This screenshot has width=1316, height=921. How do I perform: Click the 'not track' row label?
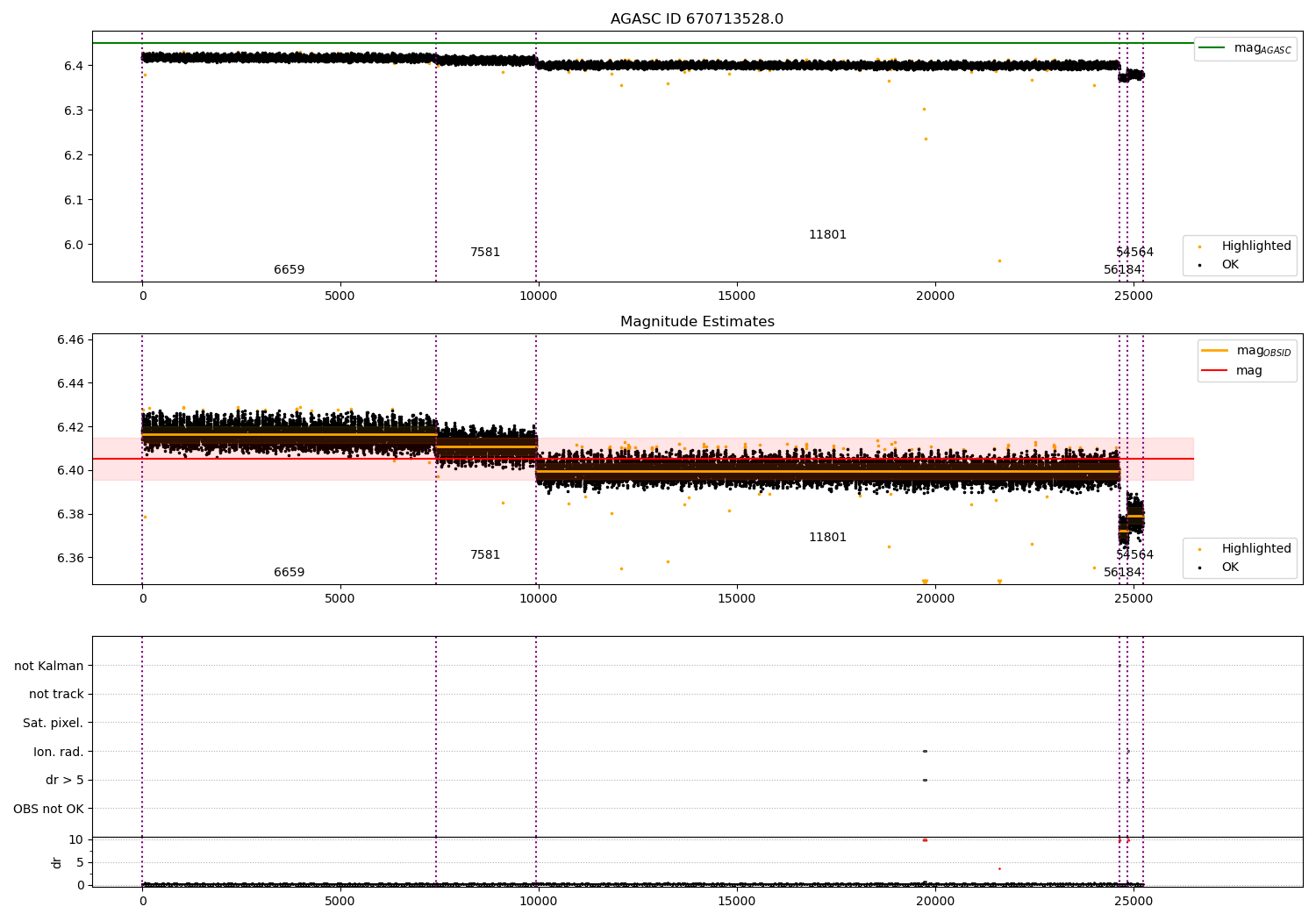click(x=56, y=694)
